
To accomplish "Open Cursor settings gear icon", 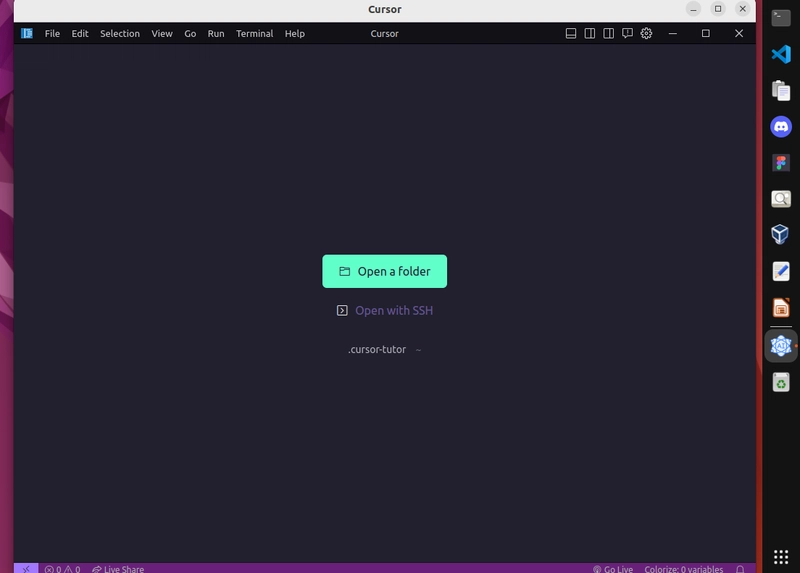I will [x=646, y=33].
